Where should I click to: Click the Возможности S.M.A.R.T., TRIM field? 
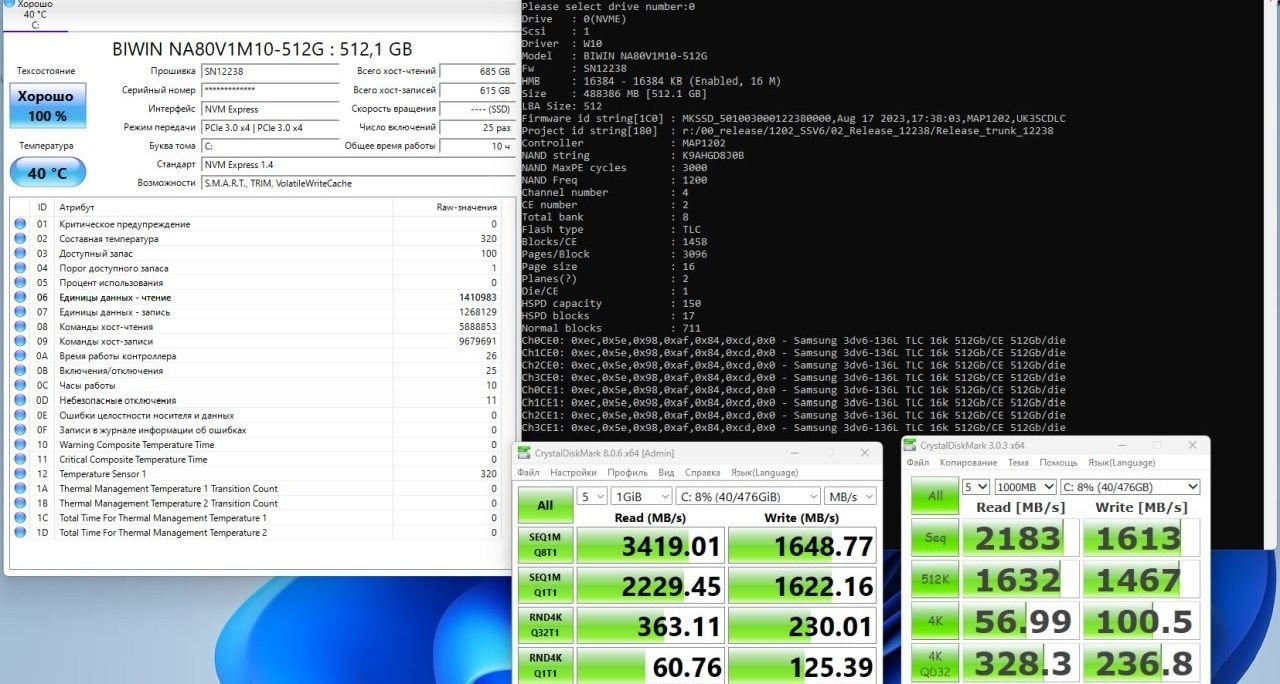357,183
